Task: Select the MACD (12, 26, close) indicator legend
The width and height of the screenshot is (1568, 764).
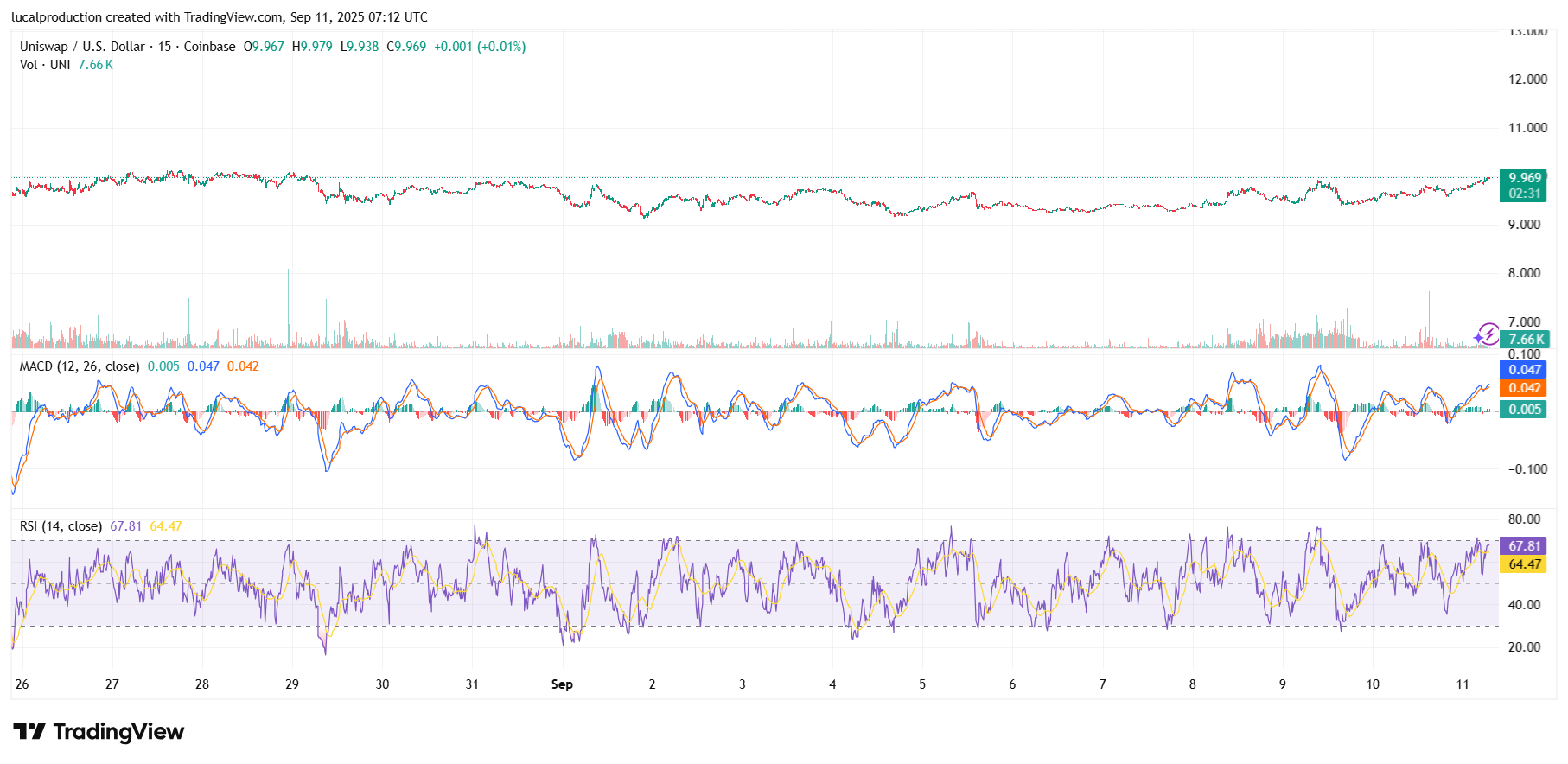Action: click(x=79, y=366)
